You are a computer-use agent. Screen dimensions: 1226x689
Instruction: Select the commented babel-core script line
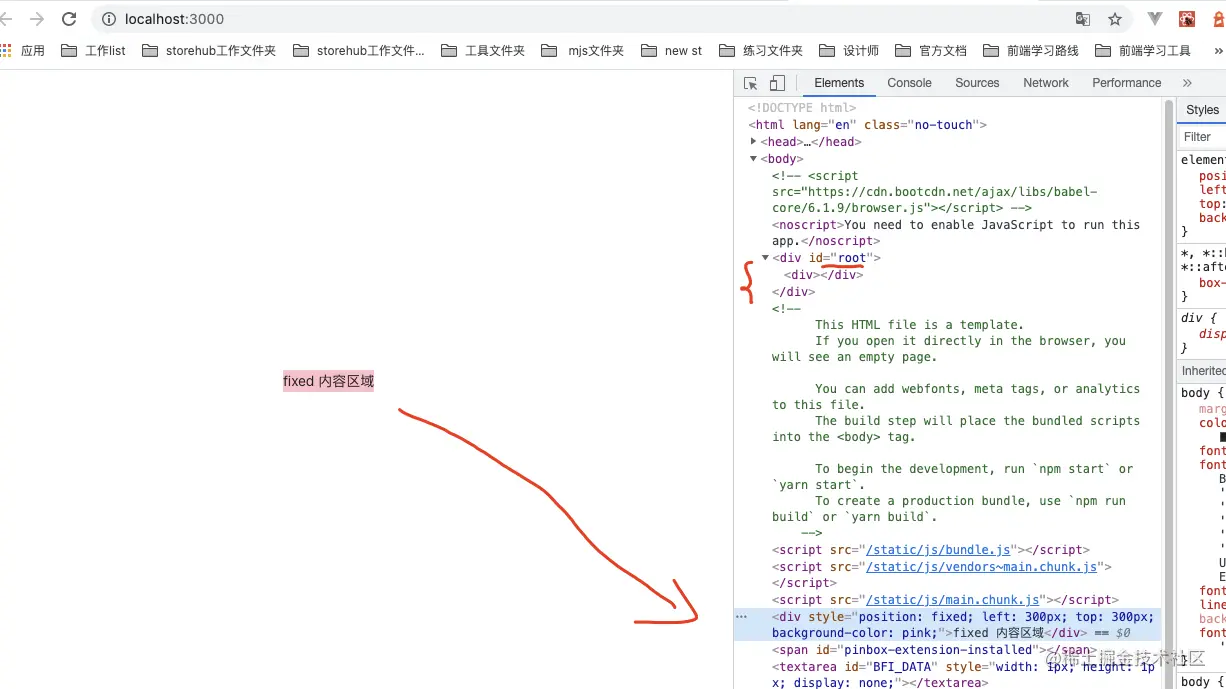click(x=934, y=192)
